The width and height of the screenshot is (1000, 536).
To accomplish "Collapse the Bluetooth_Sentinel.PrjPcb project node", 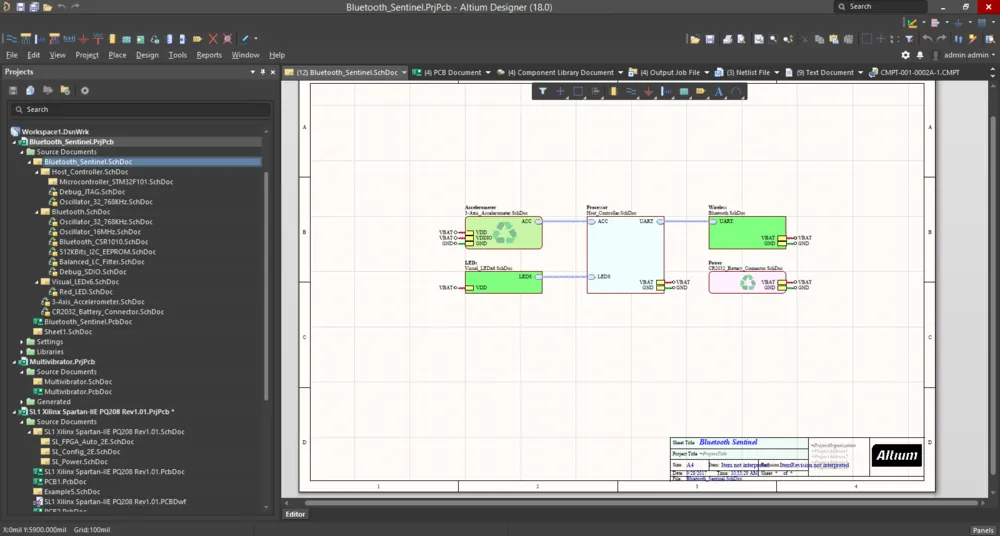I will (14, 142).
